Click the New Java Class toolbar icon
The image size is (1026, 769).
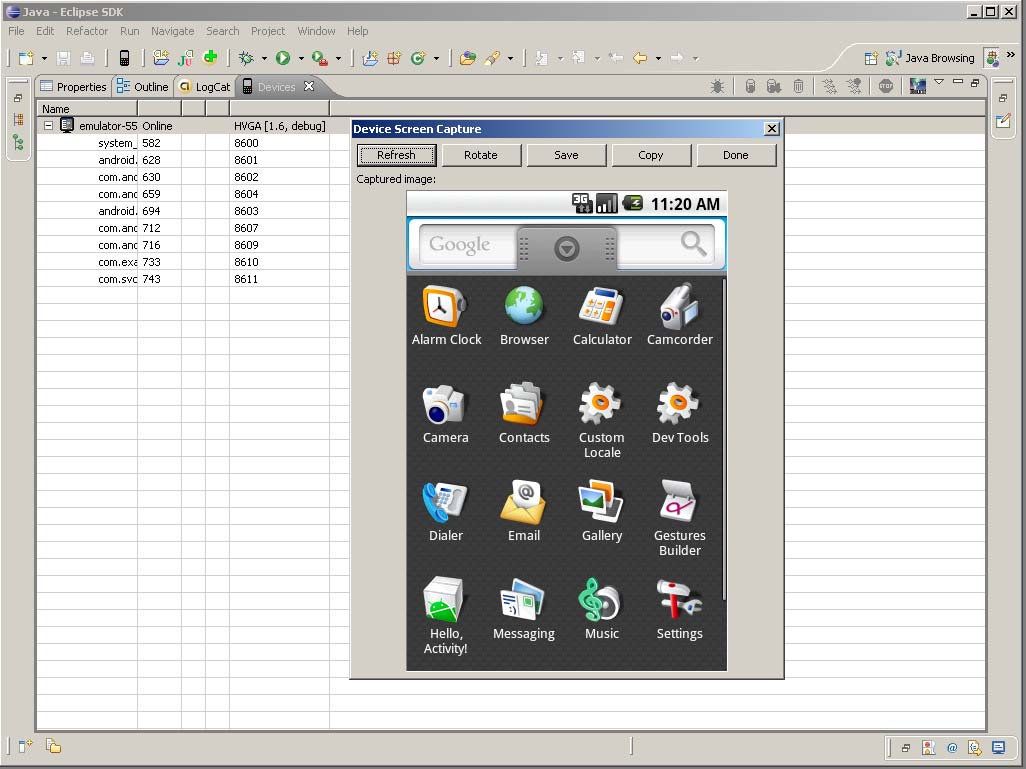(417, 58)
